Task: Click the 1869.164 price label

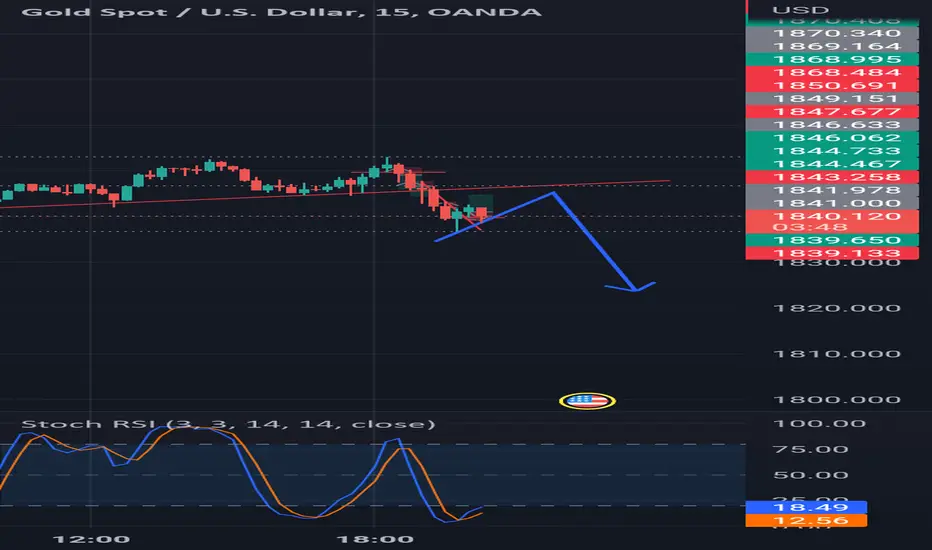Action: click(x=832, y=46)
